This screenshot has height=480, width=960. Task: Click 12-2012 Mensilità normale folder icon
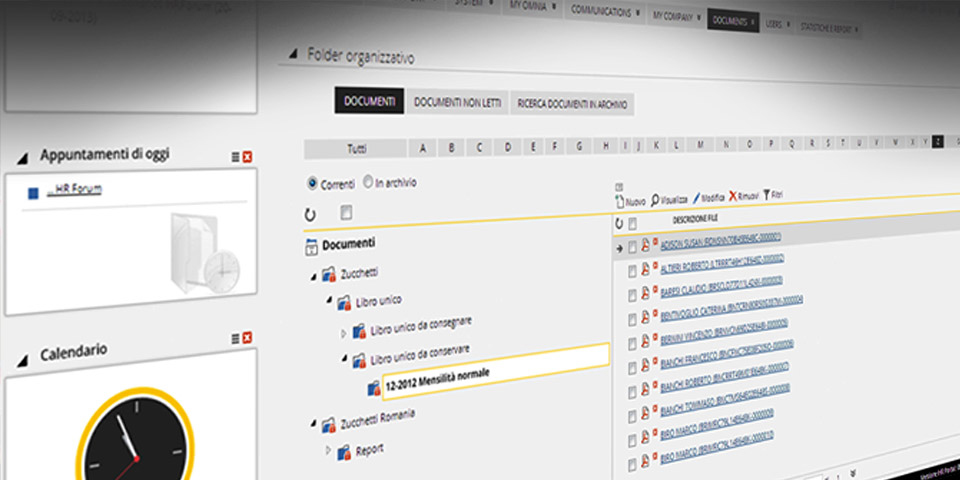click(x=374, y=388)
